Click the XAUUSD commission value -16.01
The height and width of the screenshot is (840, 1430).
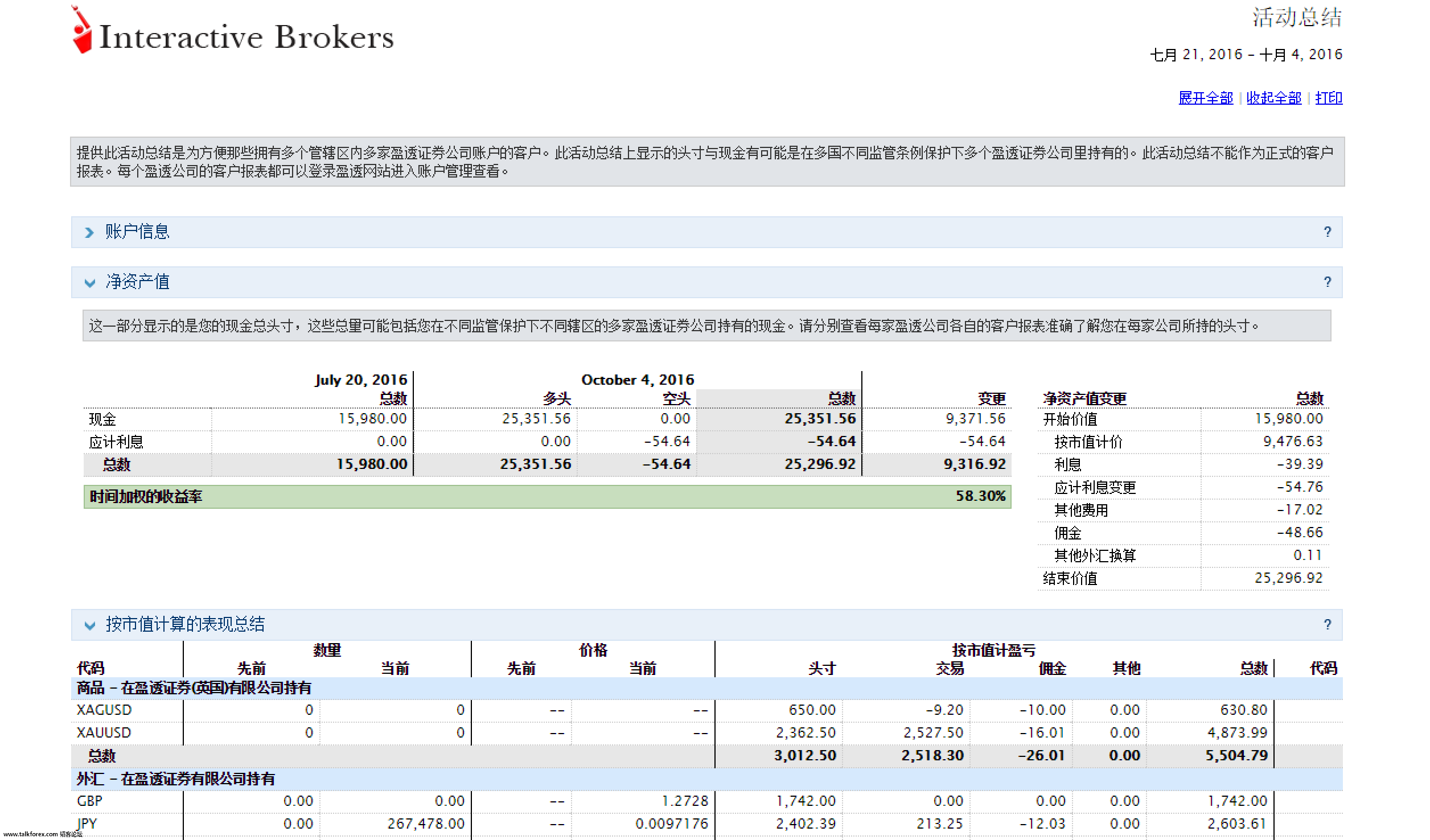(1042, 732)
